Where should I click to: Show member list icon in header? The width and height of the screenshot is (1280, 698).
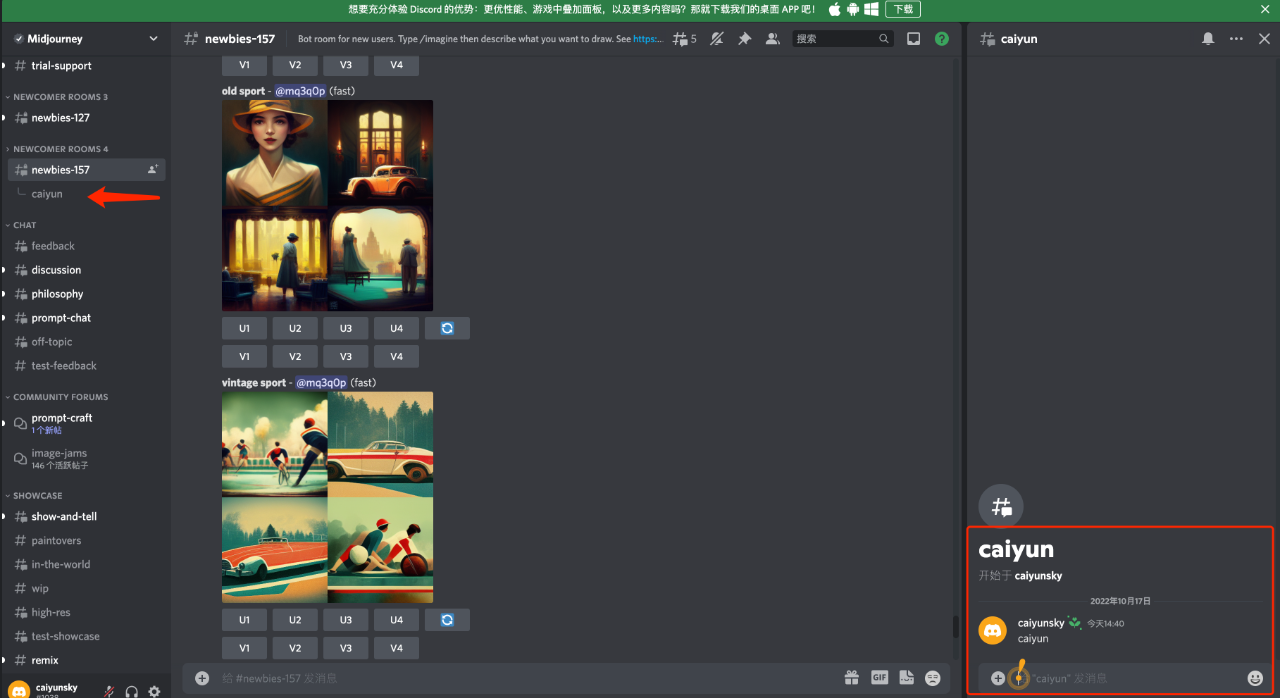(x=772, y=39)
